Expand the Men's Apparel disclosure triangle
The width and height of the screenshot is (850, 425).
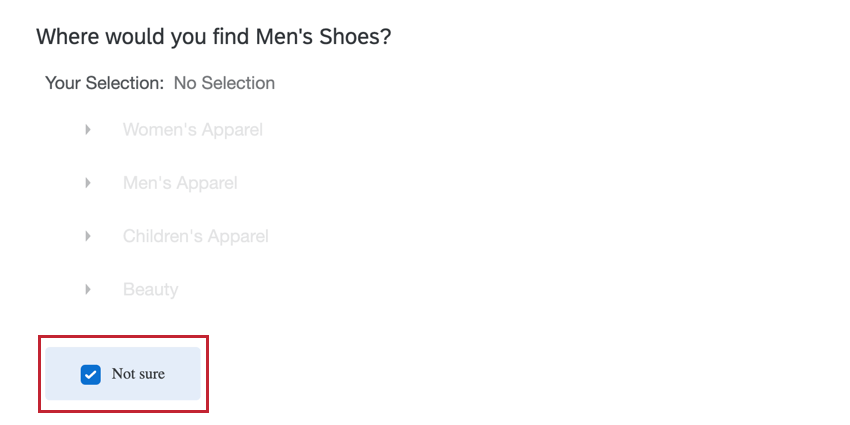click(x=88, y=183)
